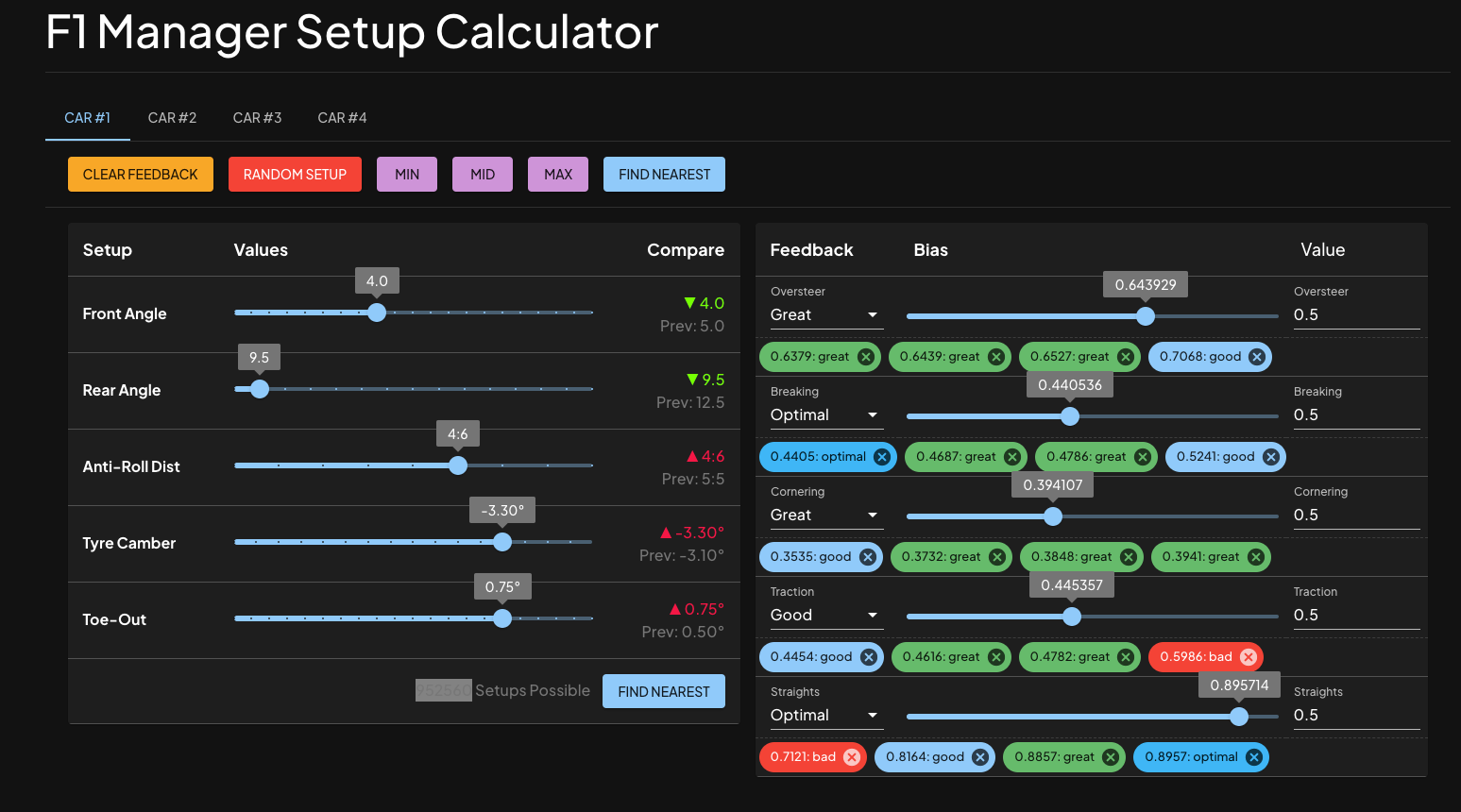
Task: Remove the 0.4616: great traction chip
Action: click(995, 657)
